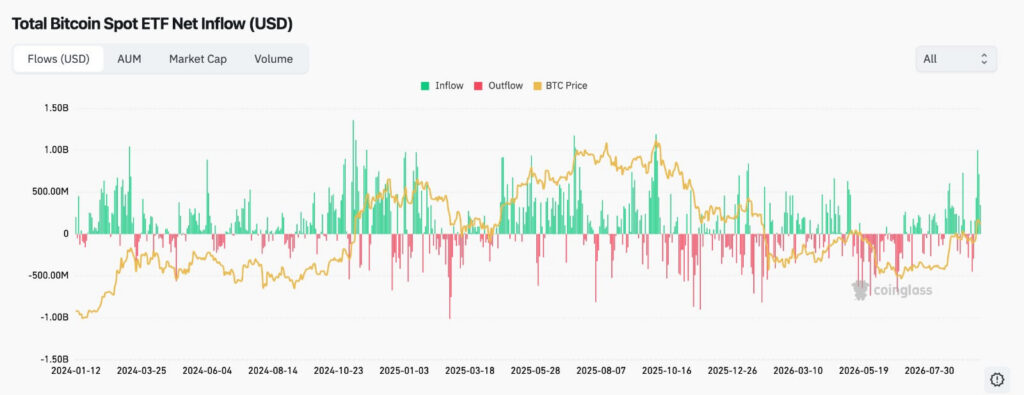Toggle the Outflow legend series
Screen dimensions: 1024x395
(x=498, y=86)
